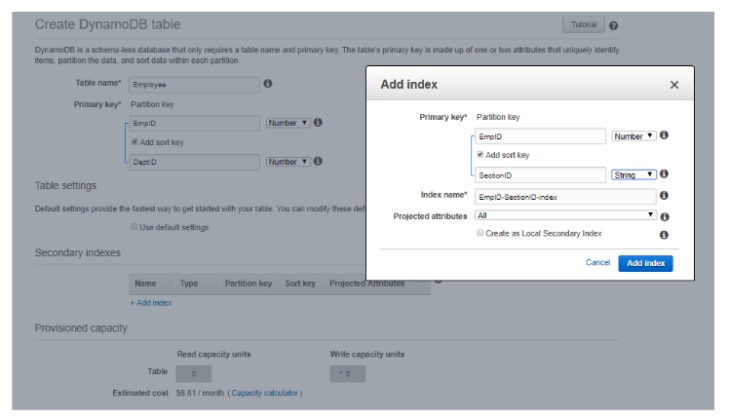Expand the Projected attributes dropdown
The width and height of the screenshot is (729, 420).
tap(566, 215)
